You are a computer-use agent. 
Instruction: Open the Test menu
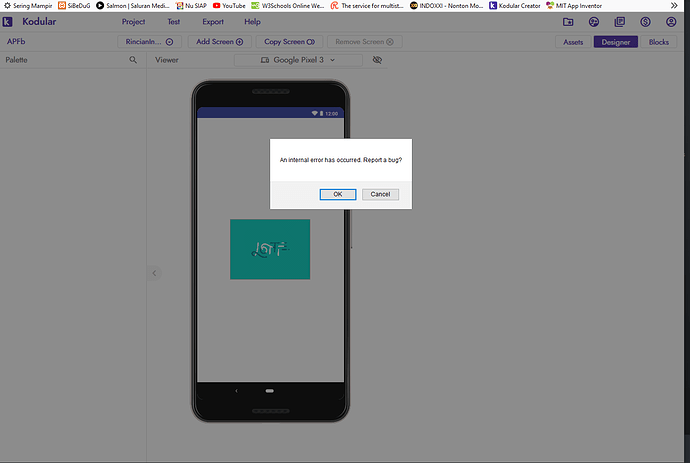coord(173,22)
